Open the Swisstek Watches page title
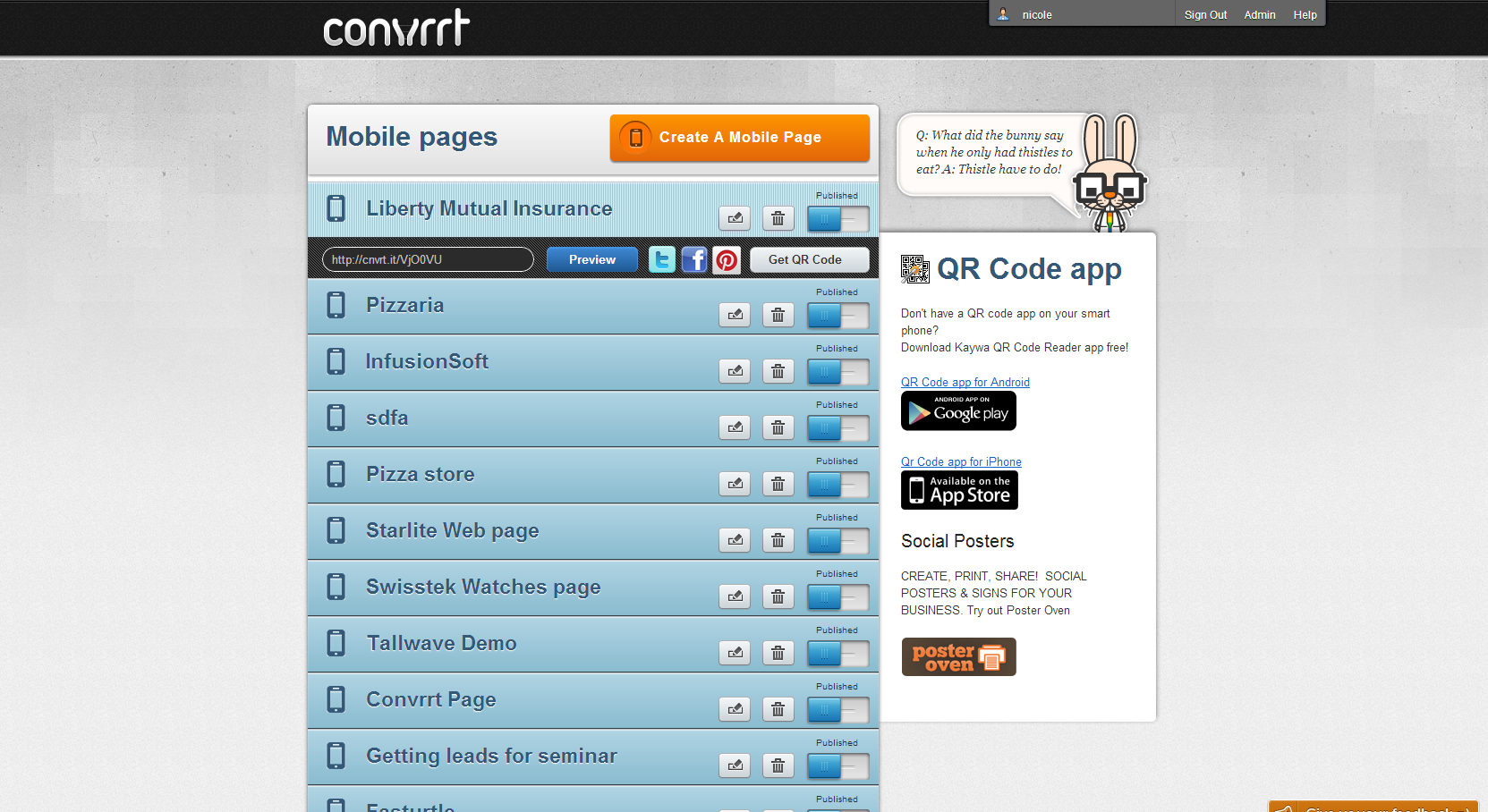Viewport: 1488px width, 812px height. pyautogui.click(x=483, y=587)
